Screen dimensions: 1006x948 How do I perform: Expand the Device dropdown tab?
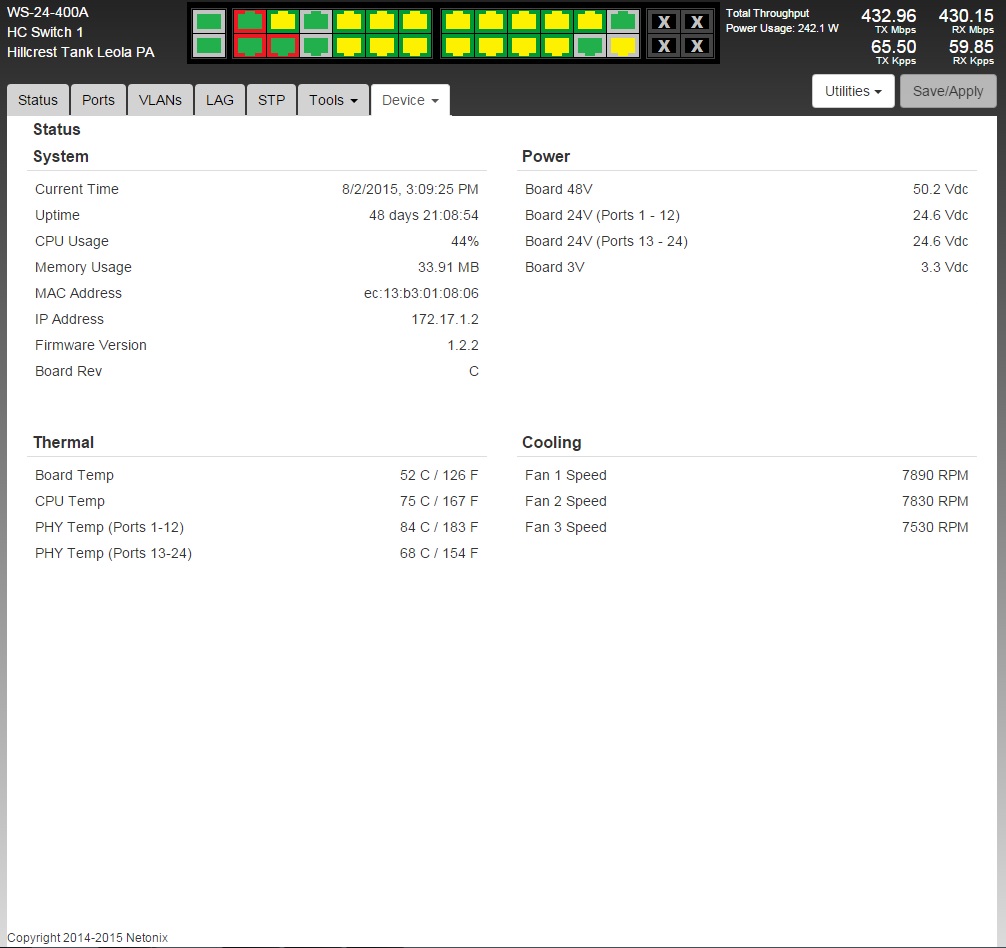point(410,100)
